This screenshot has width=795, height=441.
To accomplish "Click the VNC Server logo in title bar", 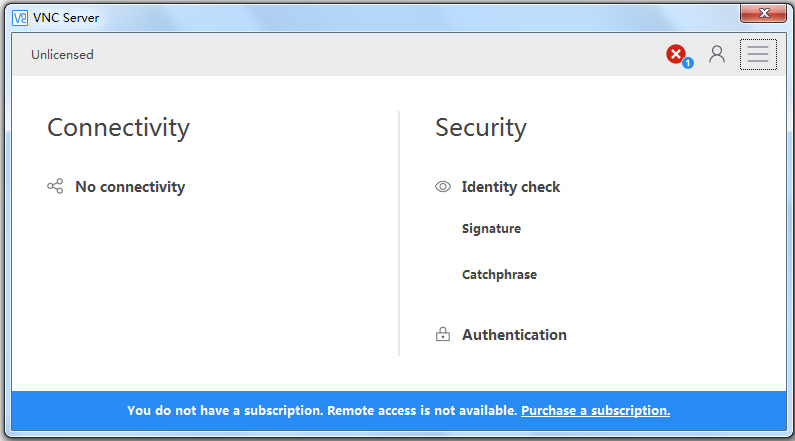I will click(x=19, y=17).
